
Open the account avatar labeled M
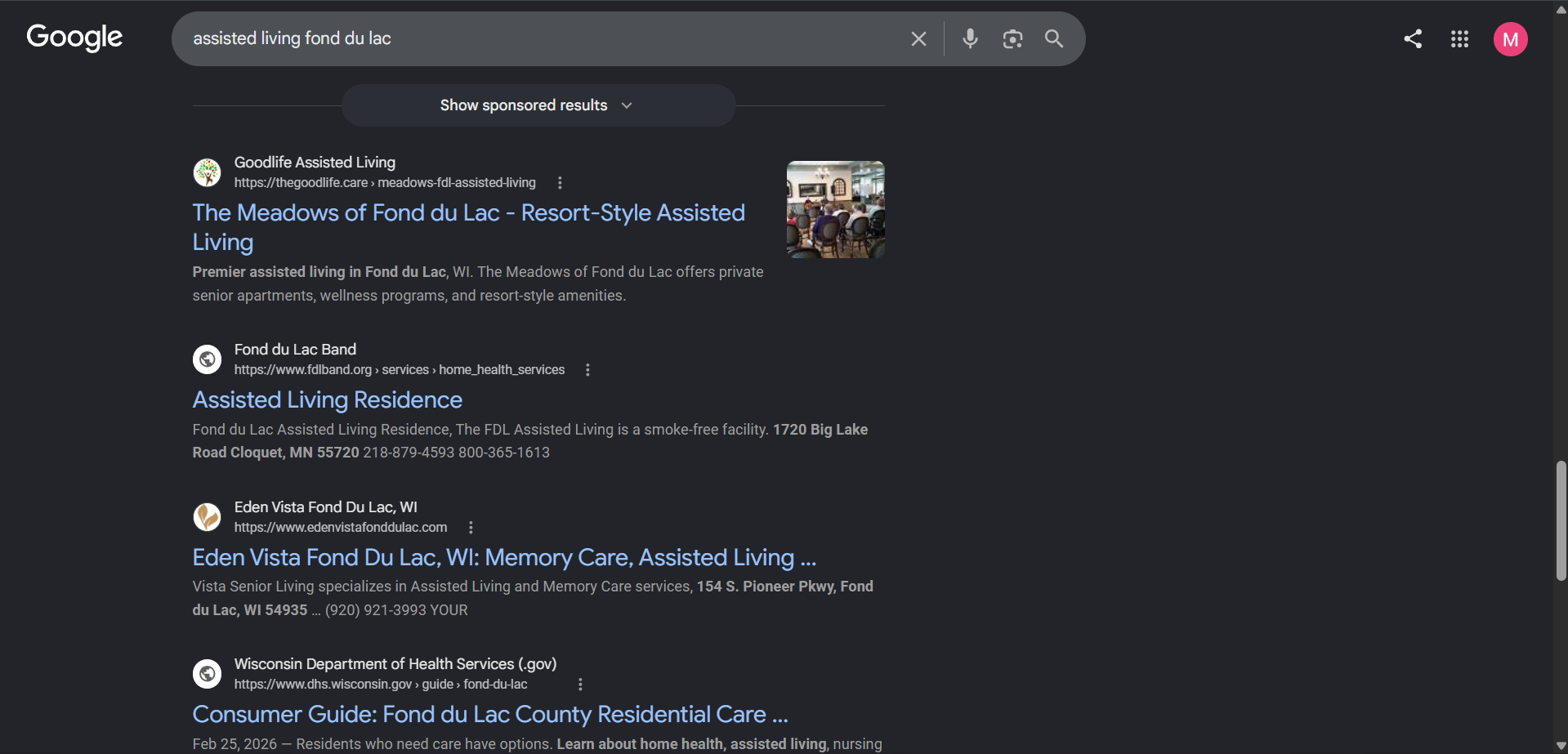point(1510,39)
